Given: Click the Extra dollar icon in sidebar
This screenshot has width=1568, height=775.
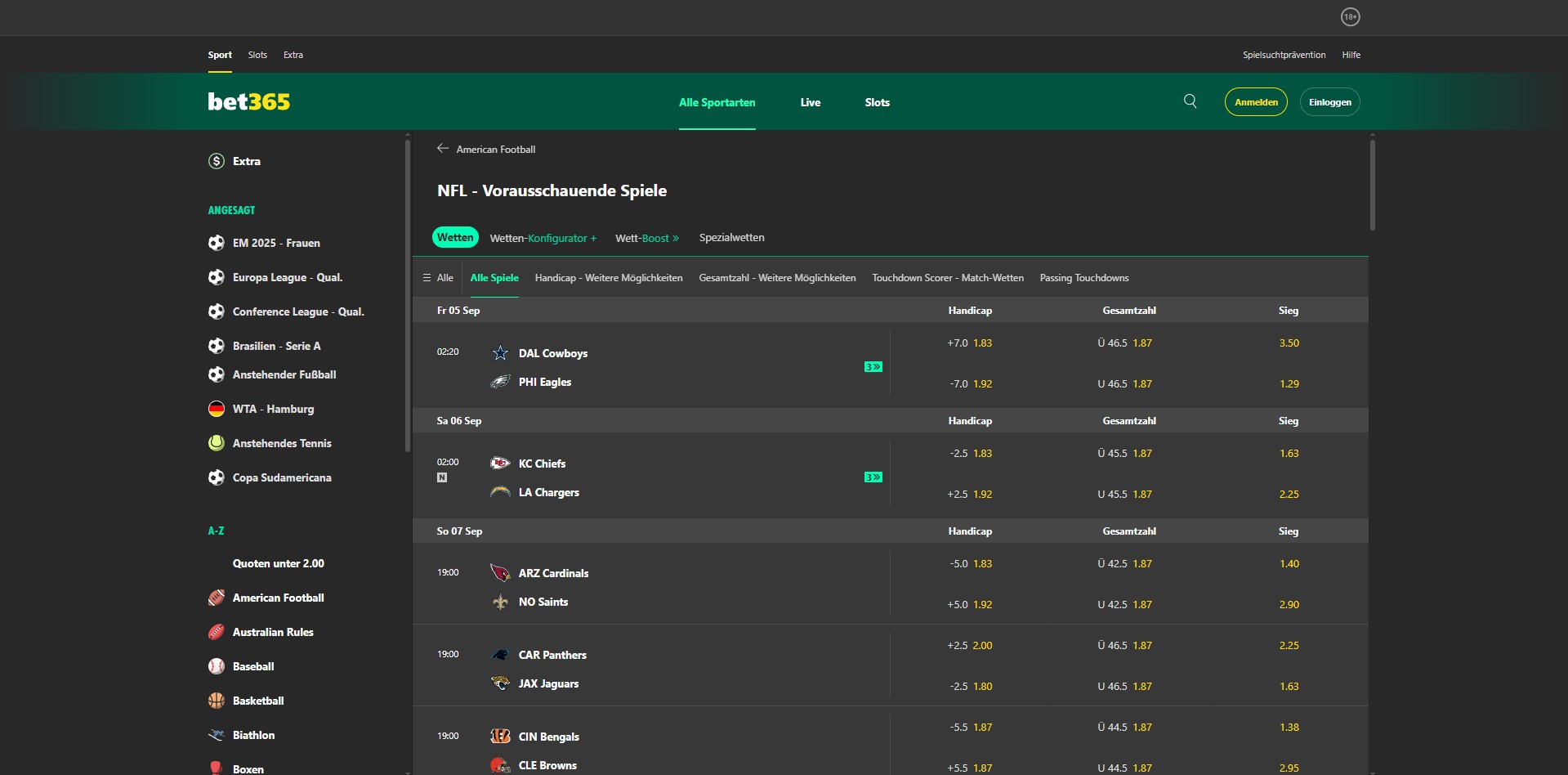Looking at the screenshot, I should coord(216,161).
